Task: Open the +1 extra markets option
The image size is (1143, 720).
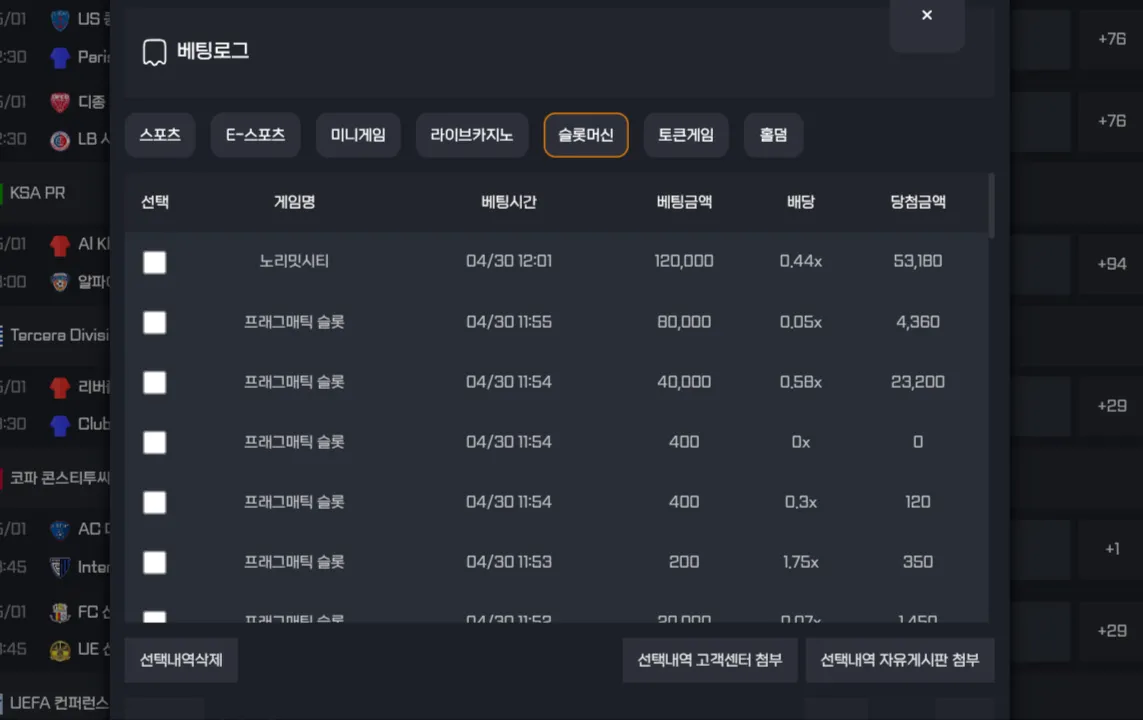Action: tap(1111, 549)
